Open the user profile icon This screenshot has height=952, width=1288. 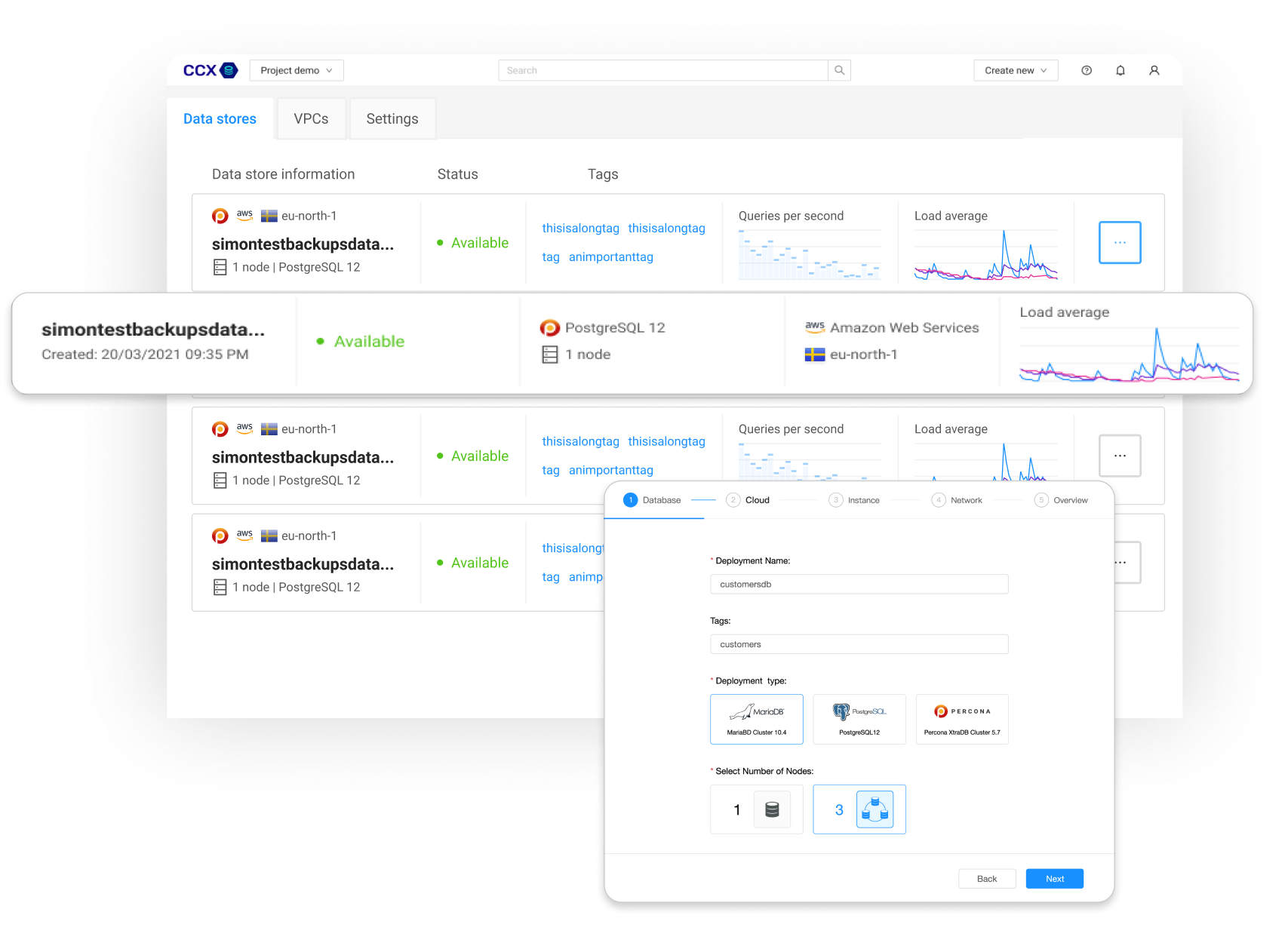[1154, 69]
